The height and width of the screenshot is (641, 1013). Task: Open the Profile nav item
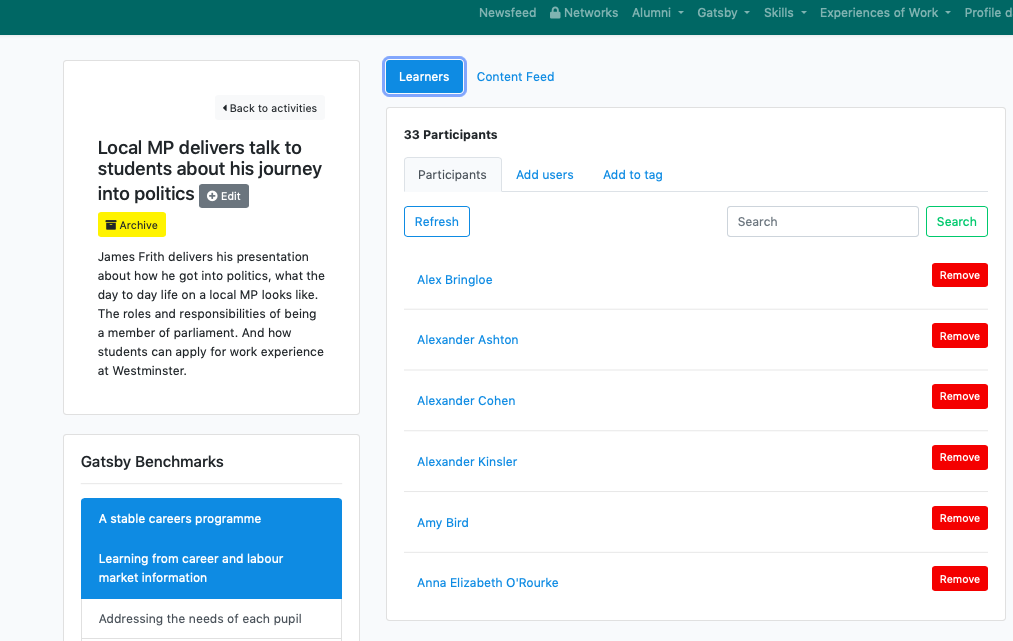(x=988, y=13)
